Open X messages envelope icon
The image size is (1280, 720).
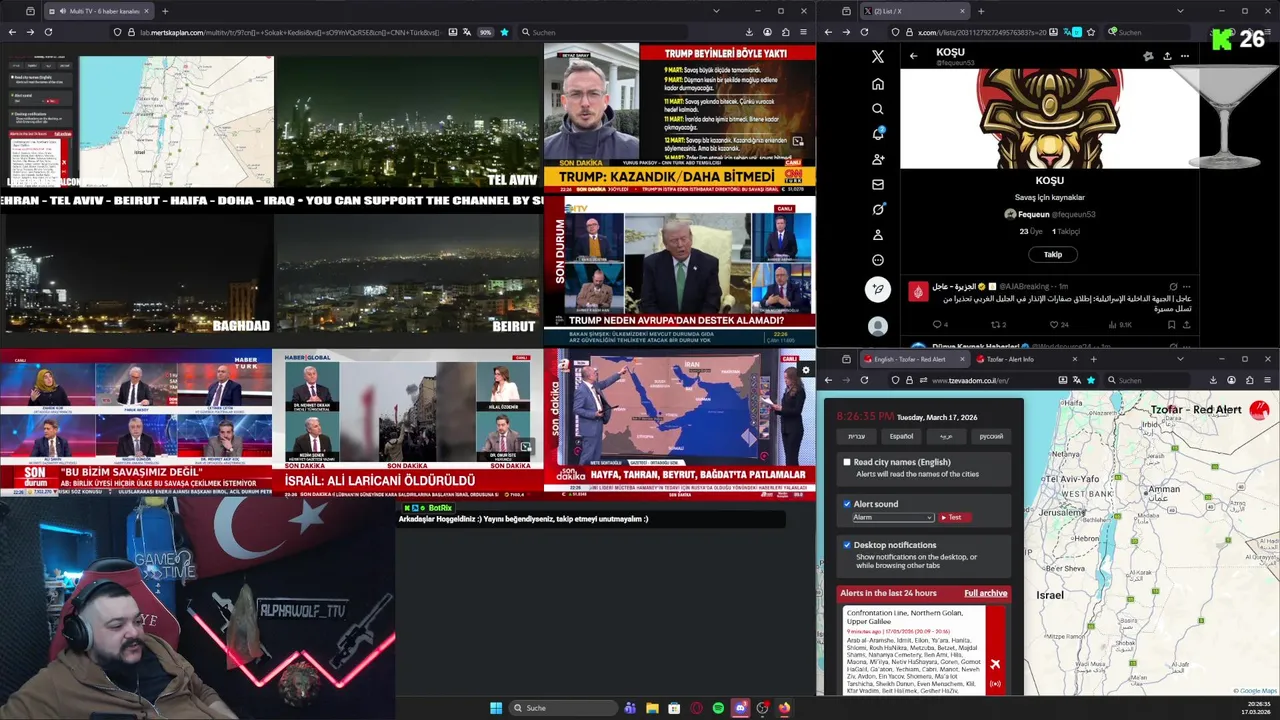tap(878, 184)
